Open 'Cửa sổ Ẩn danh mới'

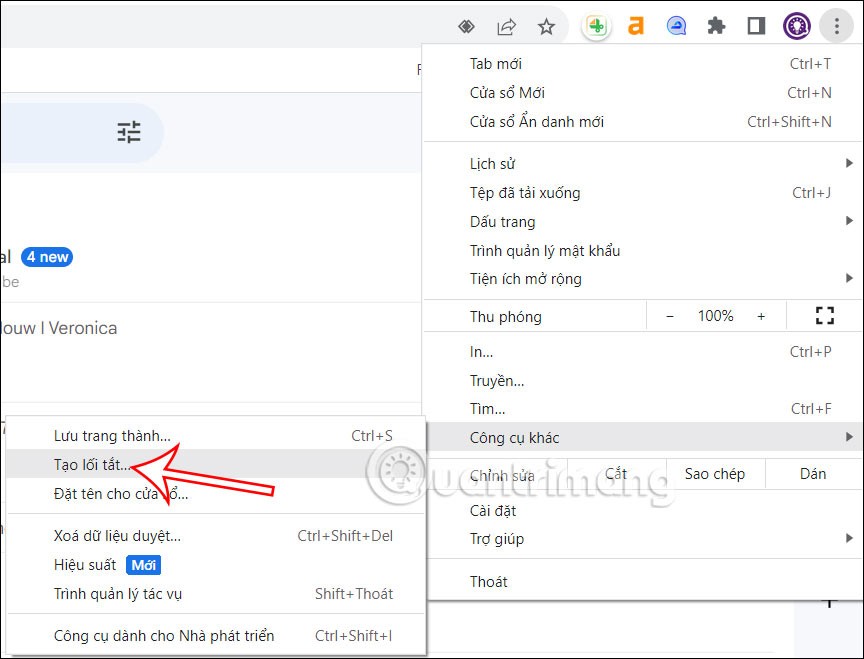click(642, 121)
